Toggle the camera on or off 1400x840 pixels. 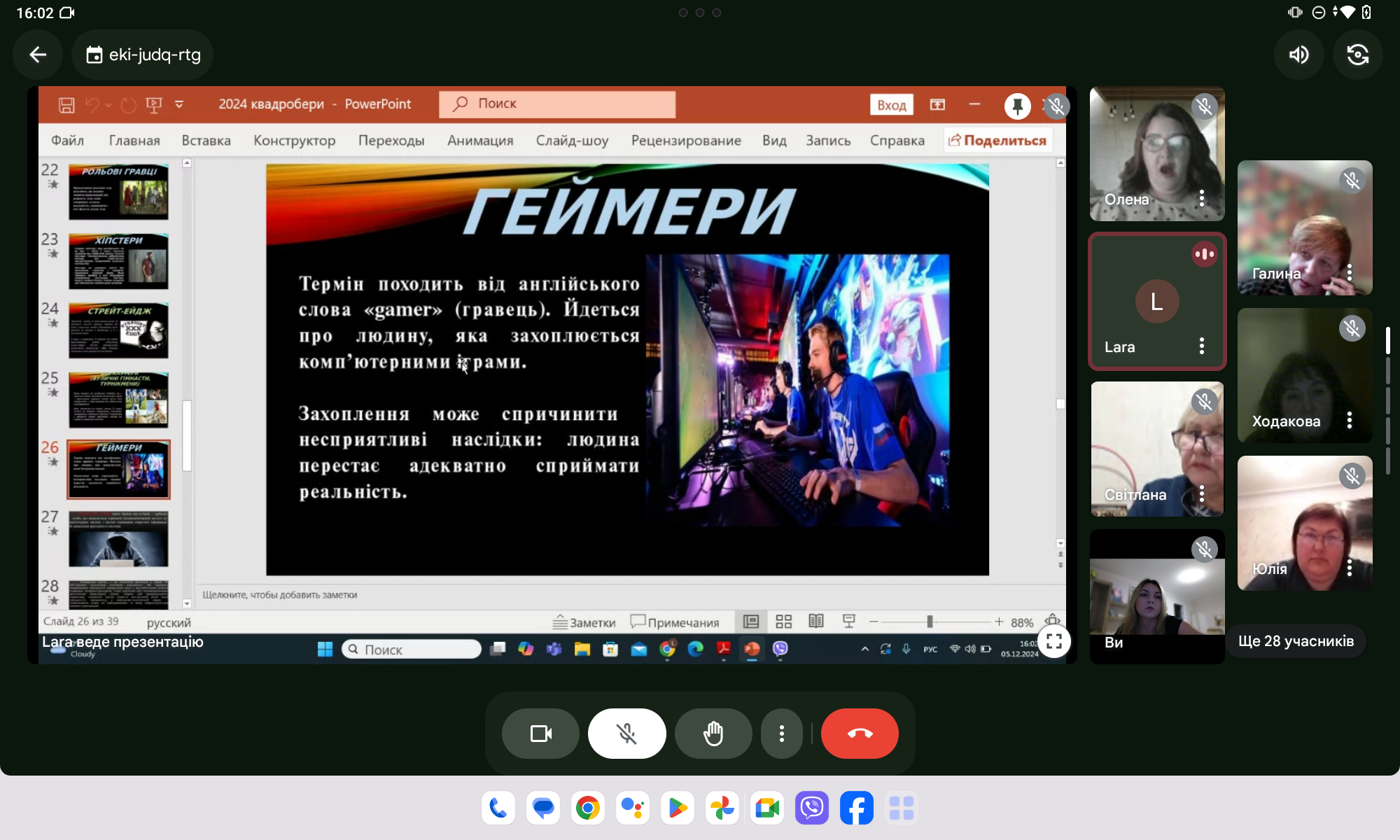[x=540, y=734]
